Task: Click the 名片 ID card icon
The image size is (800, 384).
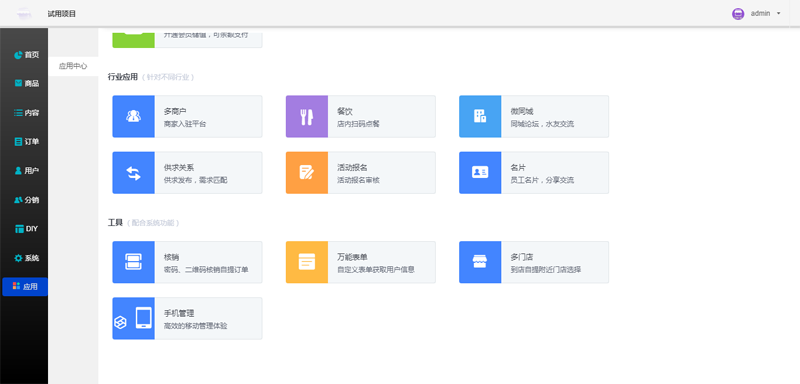Action: 480,172
